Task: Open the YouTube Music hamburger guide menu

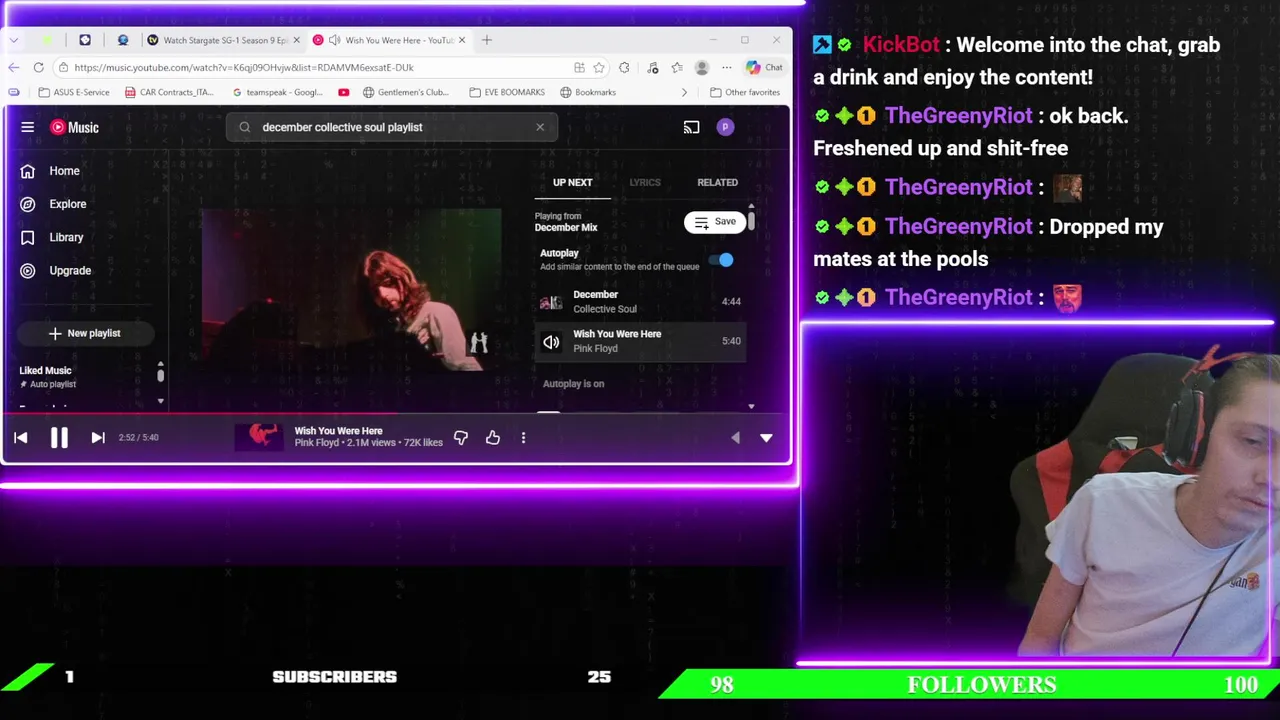Action: 28,127
